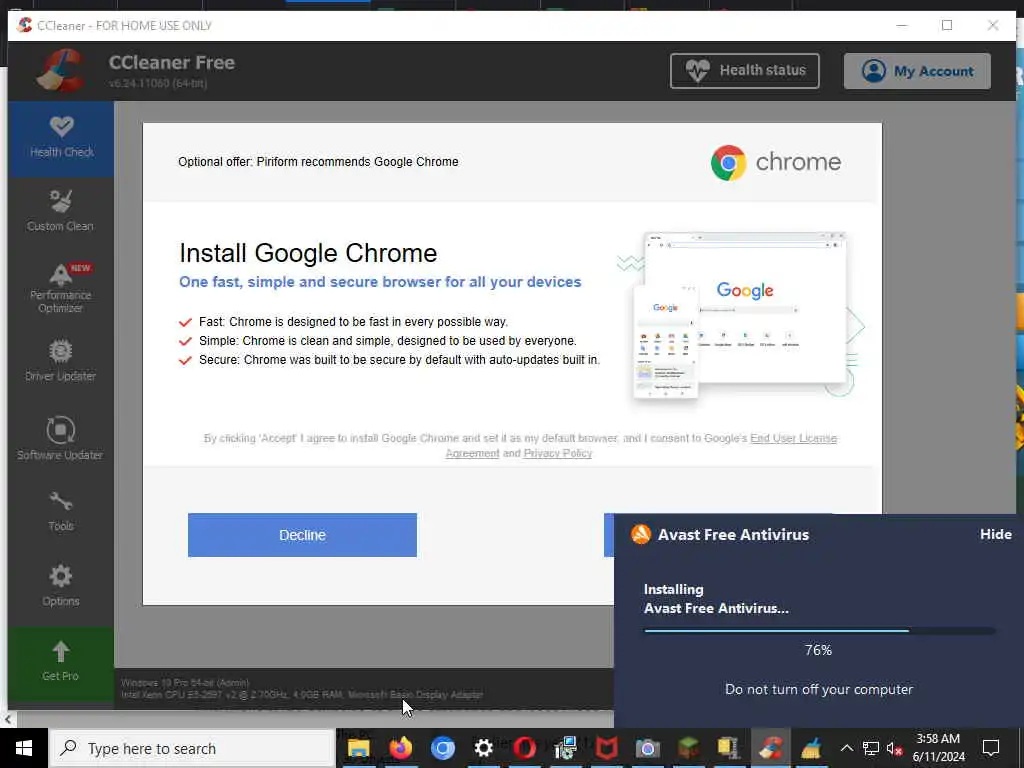Launch Chromium from taskbar
The width and height of the screenshot is (1024, 768).
click(443, 748)
